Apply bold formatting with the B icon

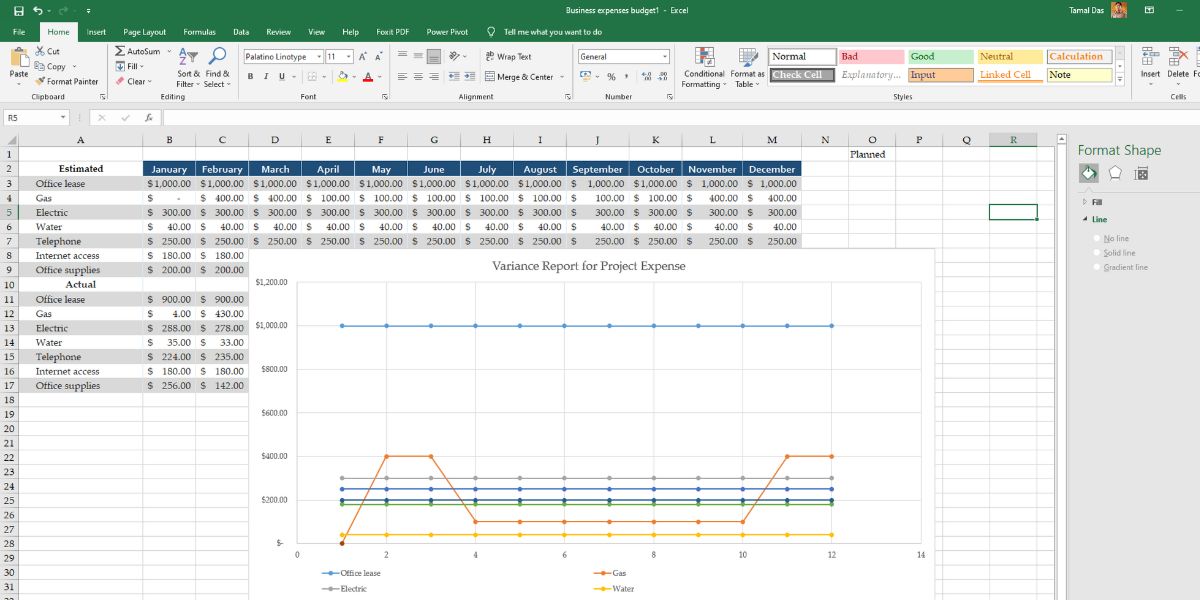click(x=251, y=77)
